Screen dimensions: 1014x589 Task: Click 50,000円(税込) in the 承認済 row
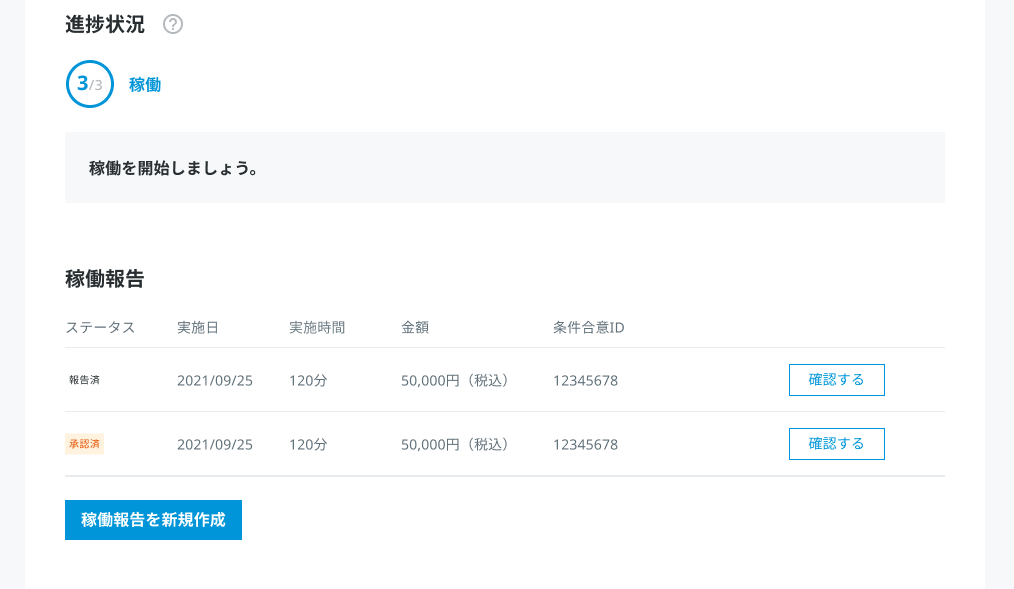pos(457,445)
